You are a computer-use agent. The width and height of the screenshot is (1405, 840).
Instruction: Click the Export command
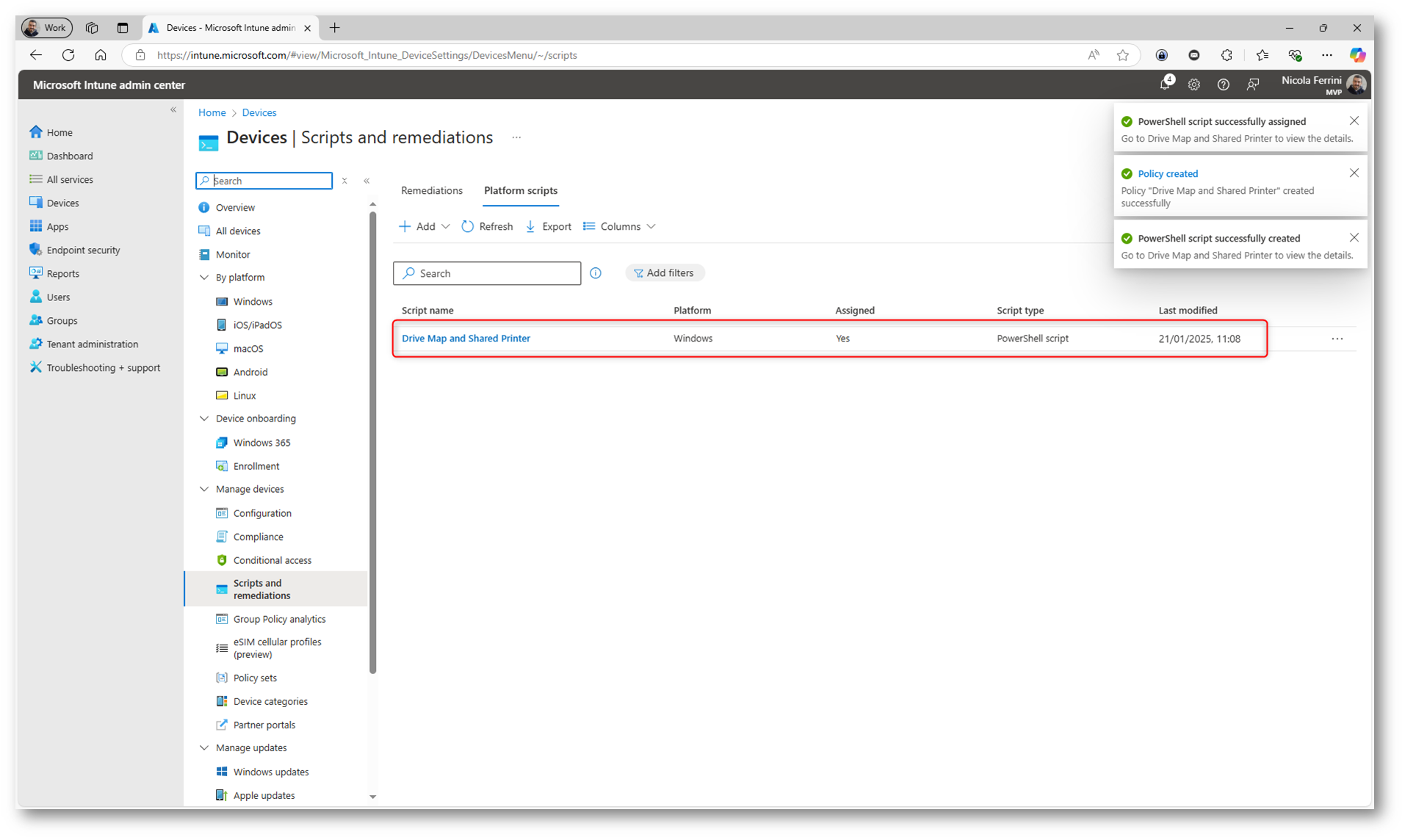pos(548,226)
